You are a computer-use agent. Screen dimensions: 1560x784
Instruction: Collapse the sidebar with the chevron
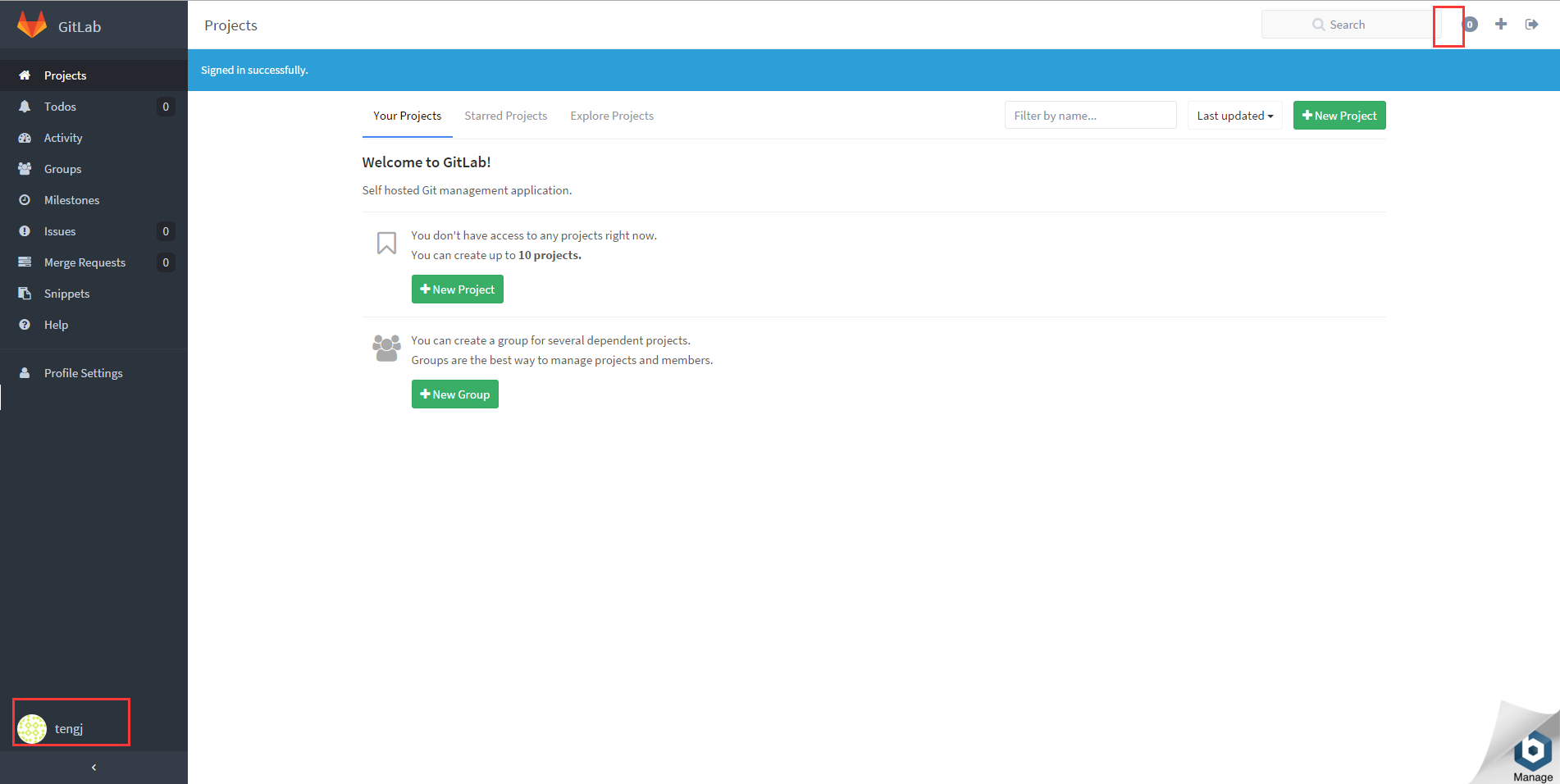94,768
